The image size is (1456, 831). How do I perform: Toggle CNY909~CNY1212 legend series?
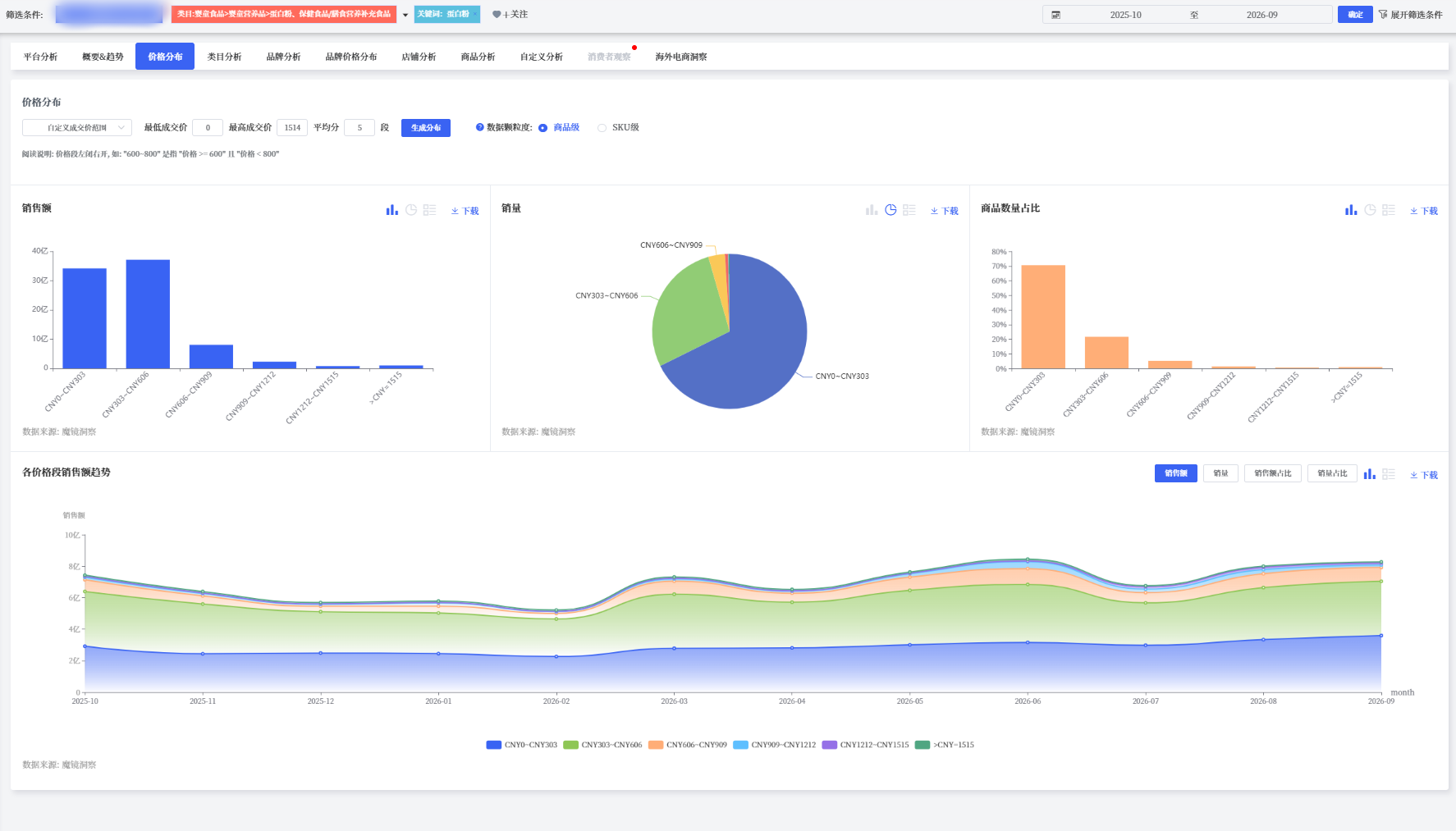[x=775, y=745]
